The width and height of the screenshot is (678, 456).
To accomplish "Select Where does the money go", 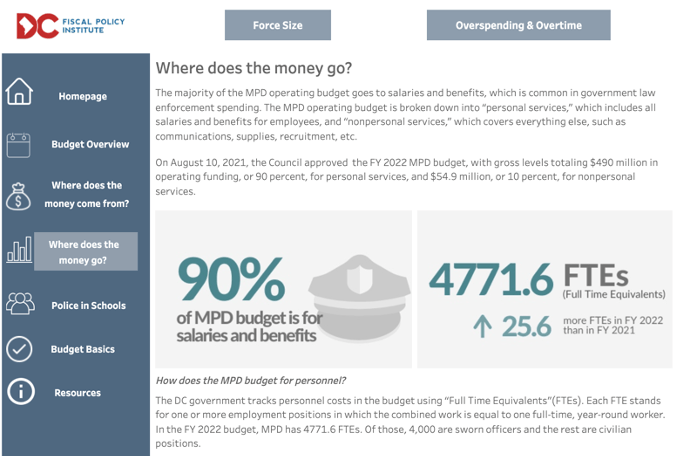I will point(85,252).
